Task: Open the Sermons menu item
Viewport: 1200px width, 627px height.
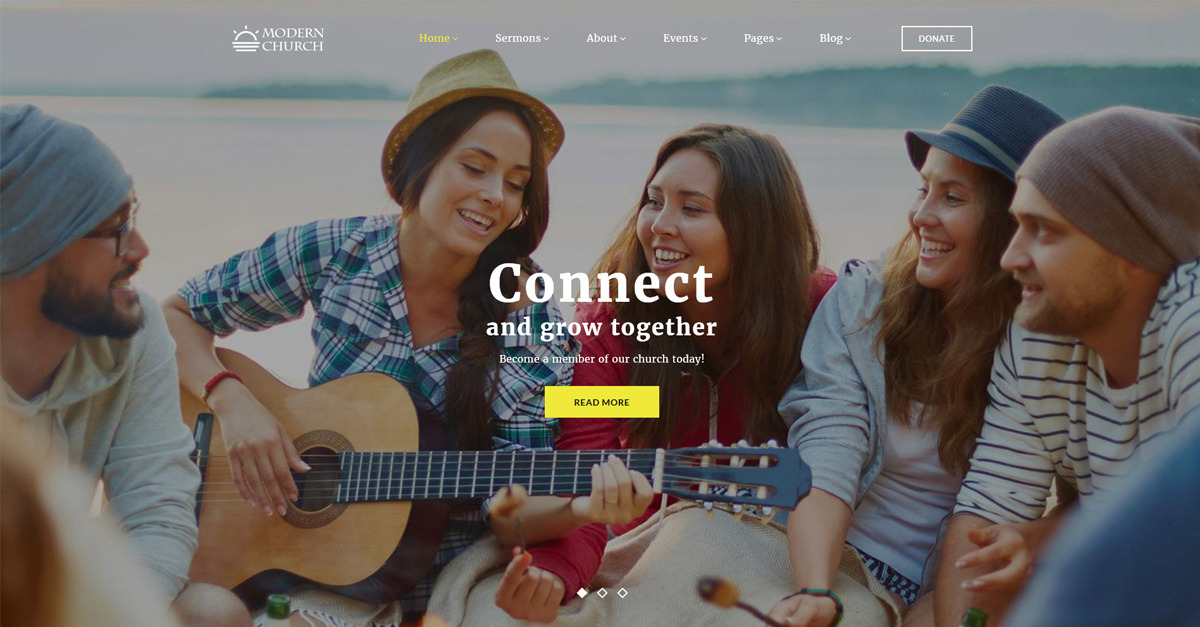Action: click(518, 38)
